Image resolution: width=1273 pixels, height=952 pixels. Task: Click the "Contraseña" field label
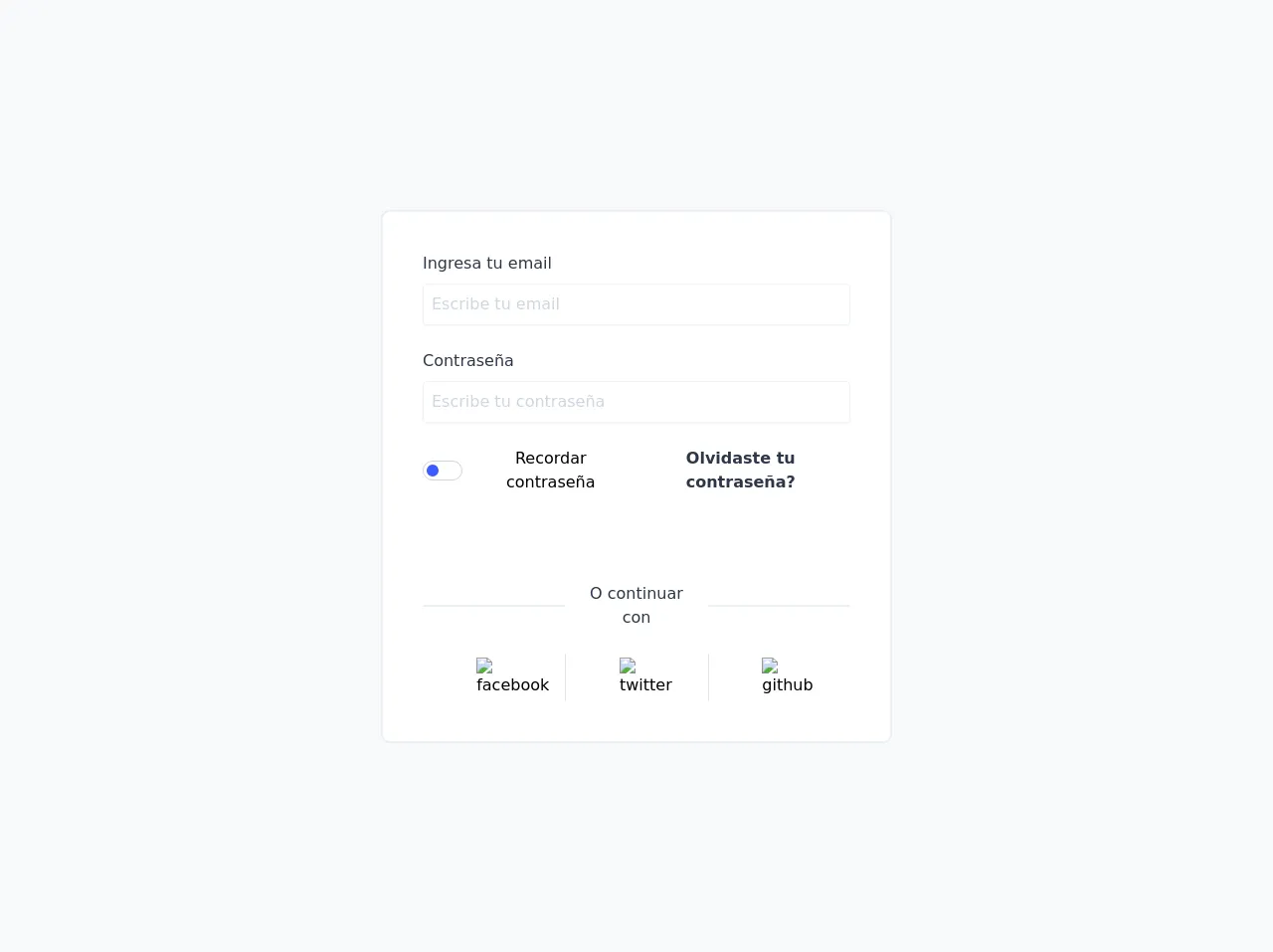pyautogui.click(x=467, y=361)
